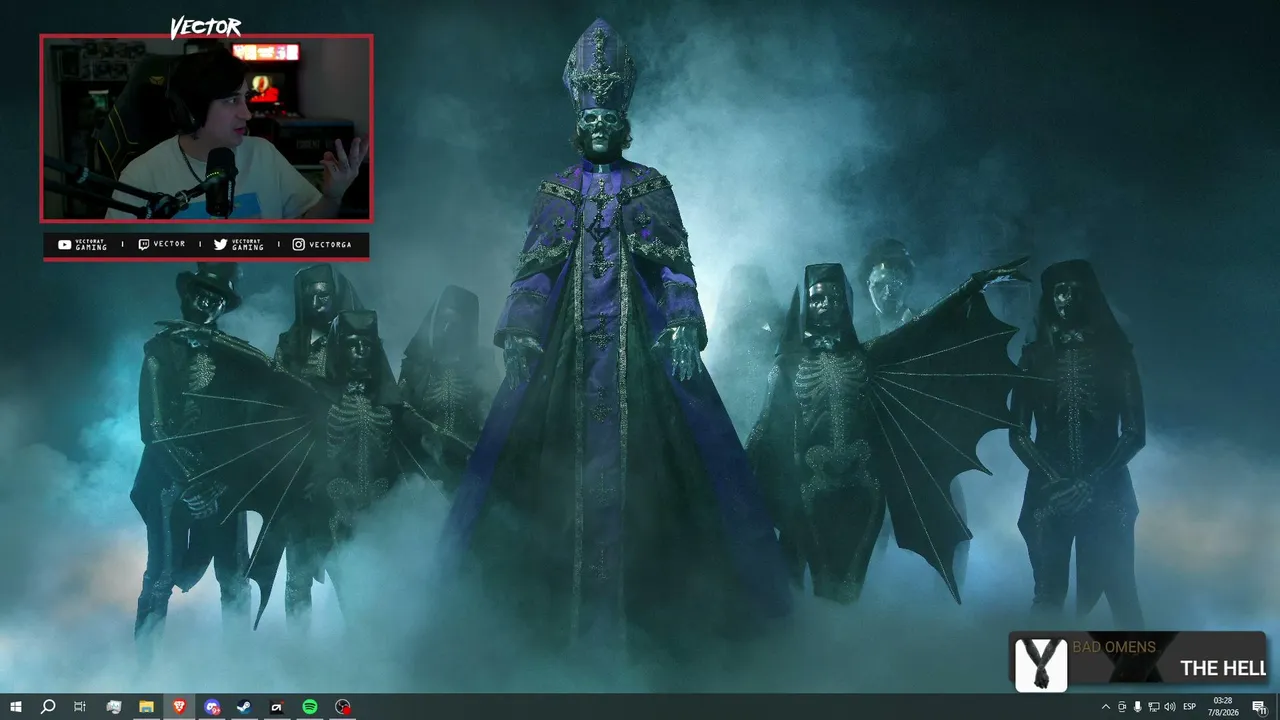Open File Explorer from the taskbar
The image size is (1280, 720).
[x=146, y=707]
